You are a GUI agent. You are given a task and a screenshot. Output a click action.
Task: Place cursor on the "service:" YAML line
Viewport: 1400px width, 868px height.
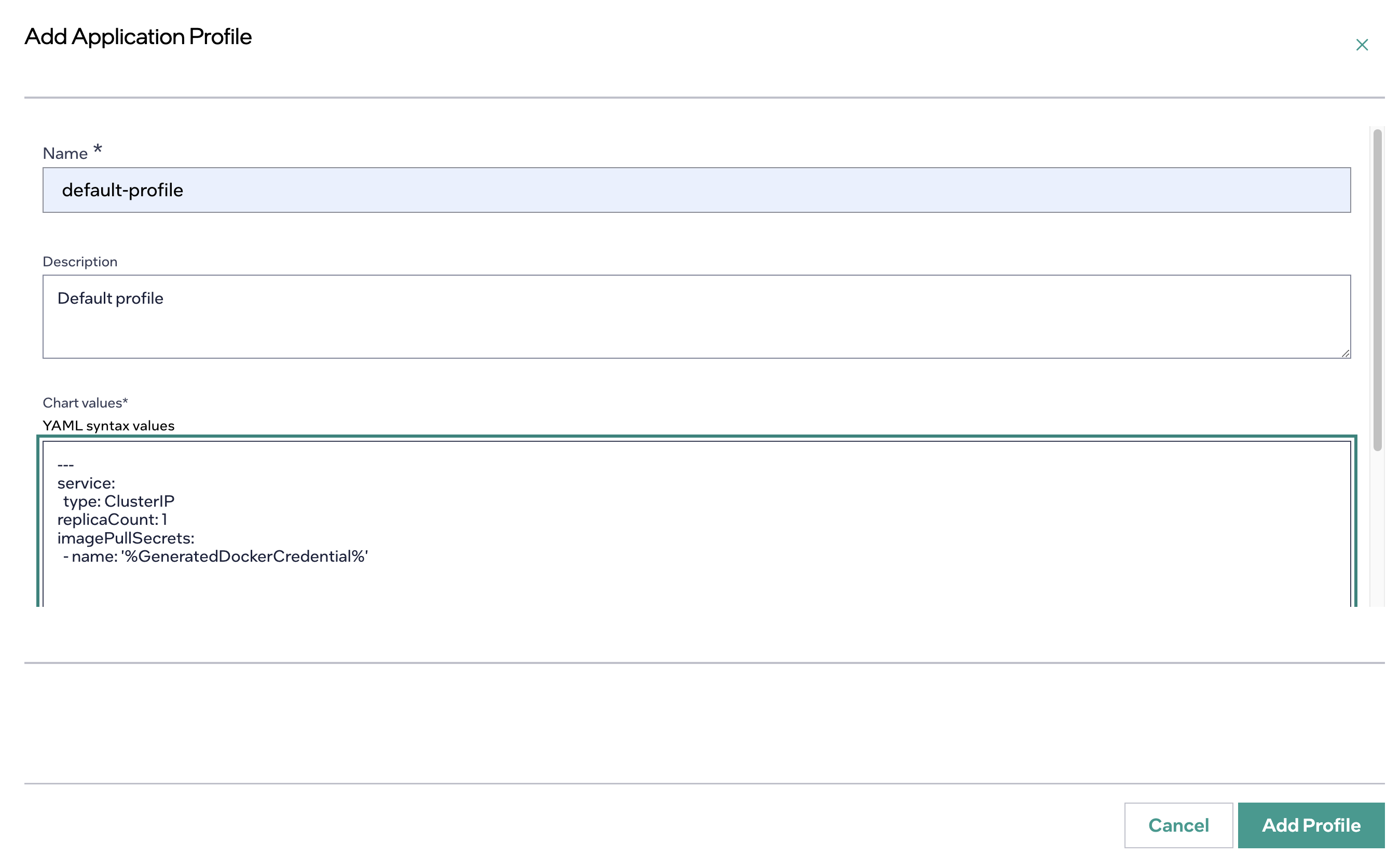(86, 483)
